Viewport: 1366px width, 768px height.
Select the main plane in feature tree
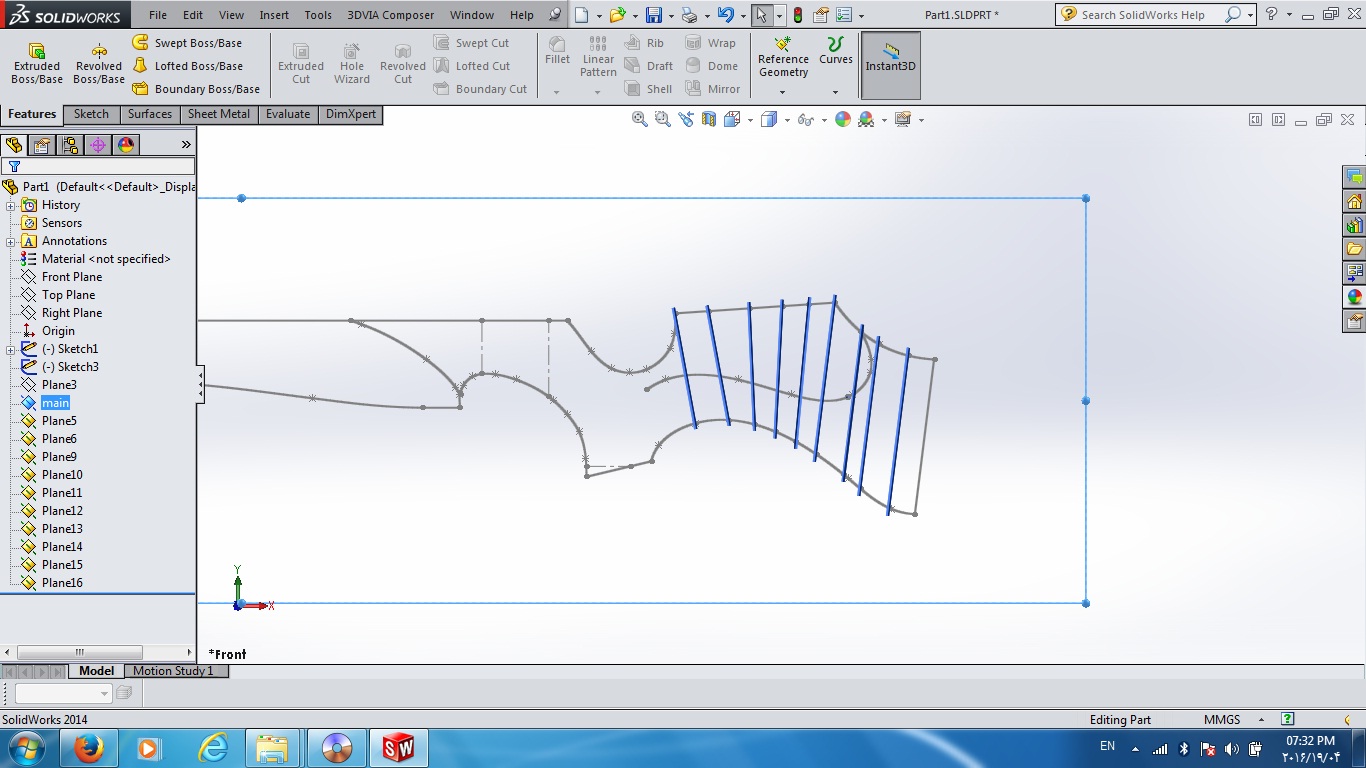[x=55, y=402]
